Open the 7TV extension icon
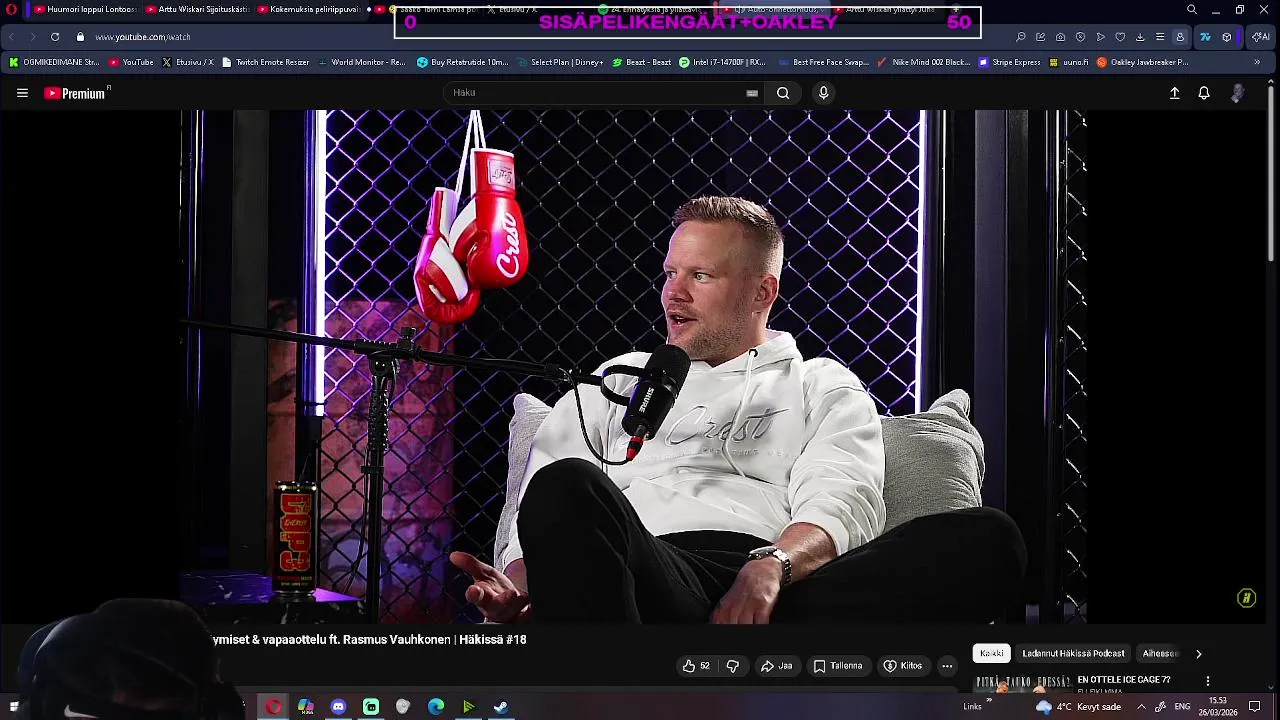Viewport: 1280px width, 720px height. point(1205,37)
